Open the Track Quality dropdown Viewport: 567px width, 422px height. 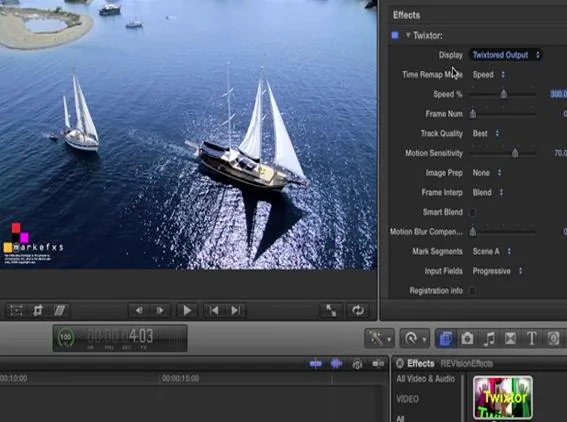coord(486,133)
